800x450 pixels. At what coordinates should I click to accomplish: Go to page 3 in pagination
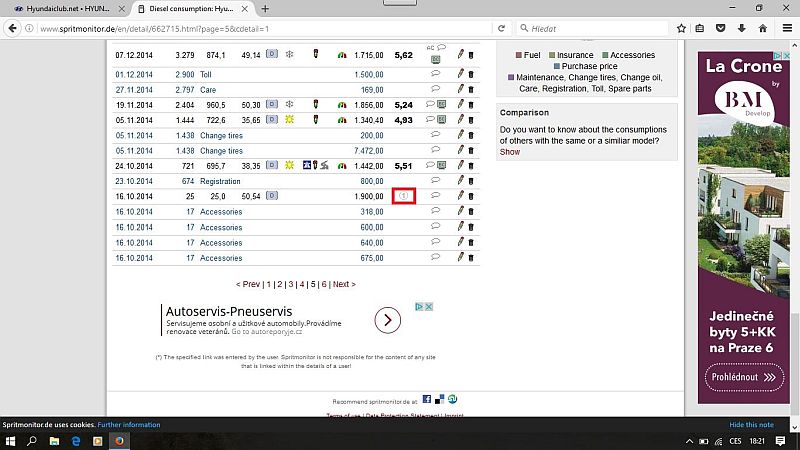290,284
